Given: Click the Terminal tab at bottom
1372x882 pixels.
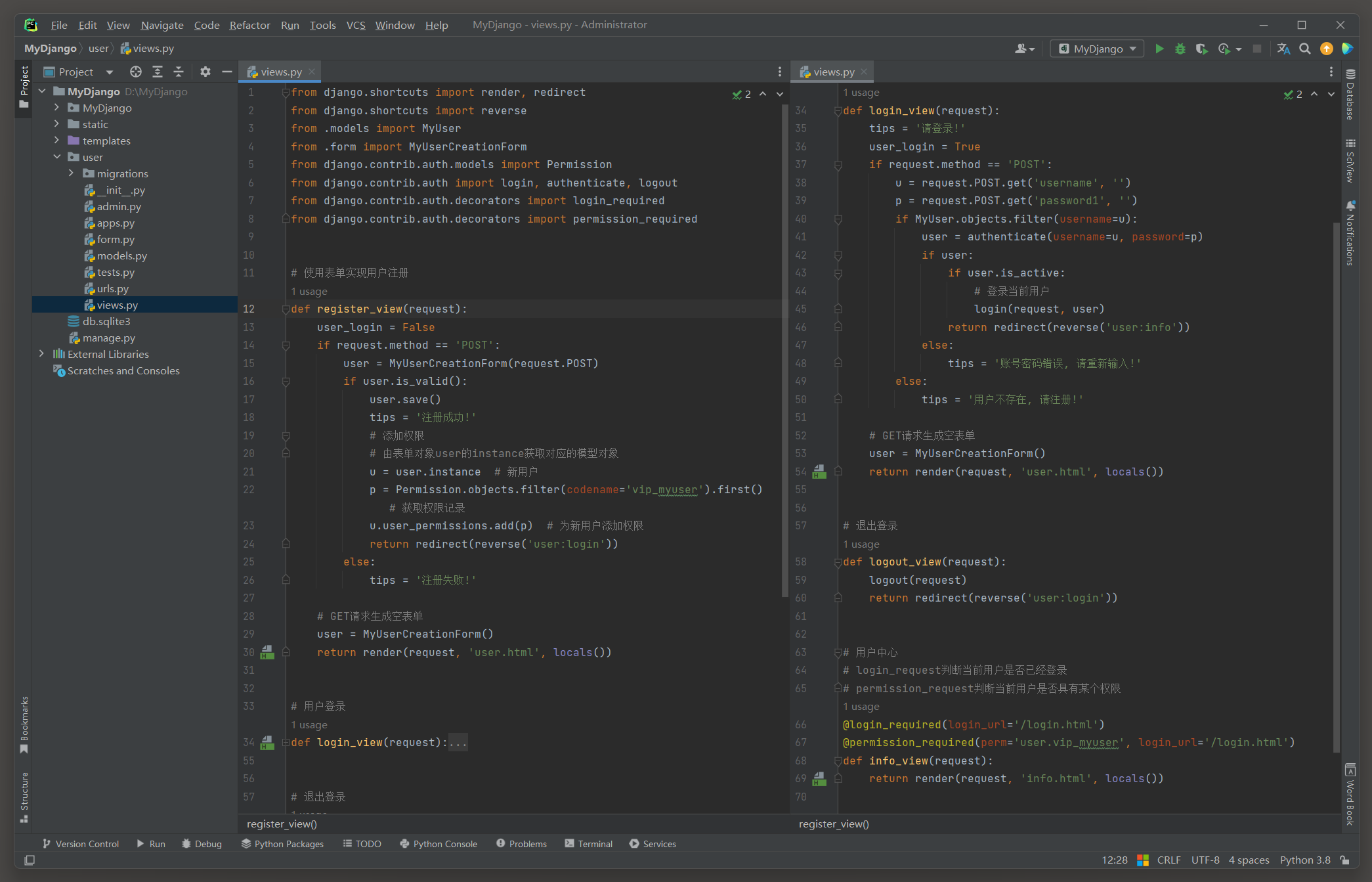Looking at the screenshot, I should tap(592, 843).
